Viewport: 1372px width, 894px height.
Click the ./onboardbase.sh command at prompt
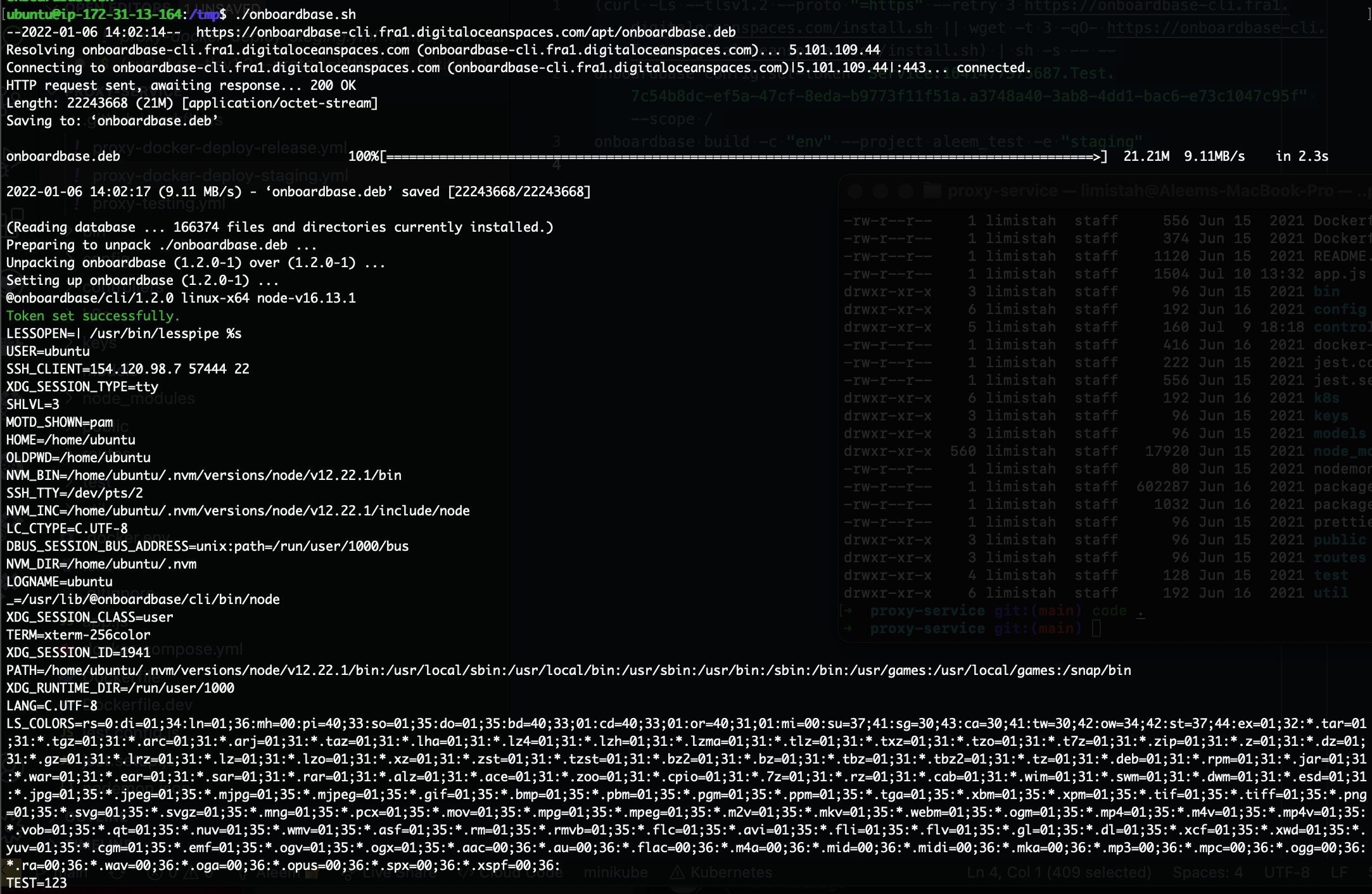295,14
